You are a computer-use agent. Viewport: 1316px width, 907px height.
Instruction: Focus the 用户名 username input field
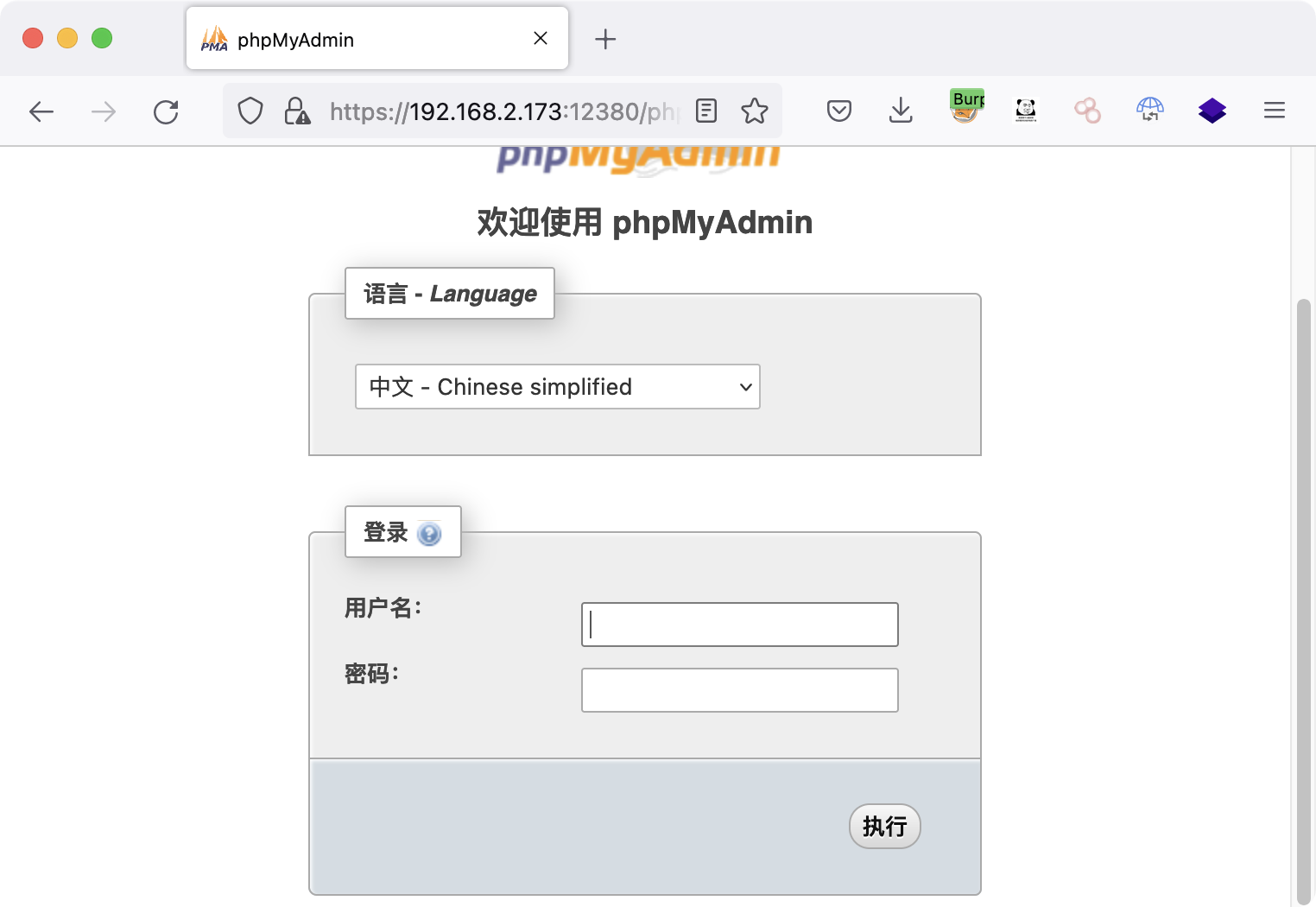739,625
